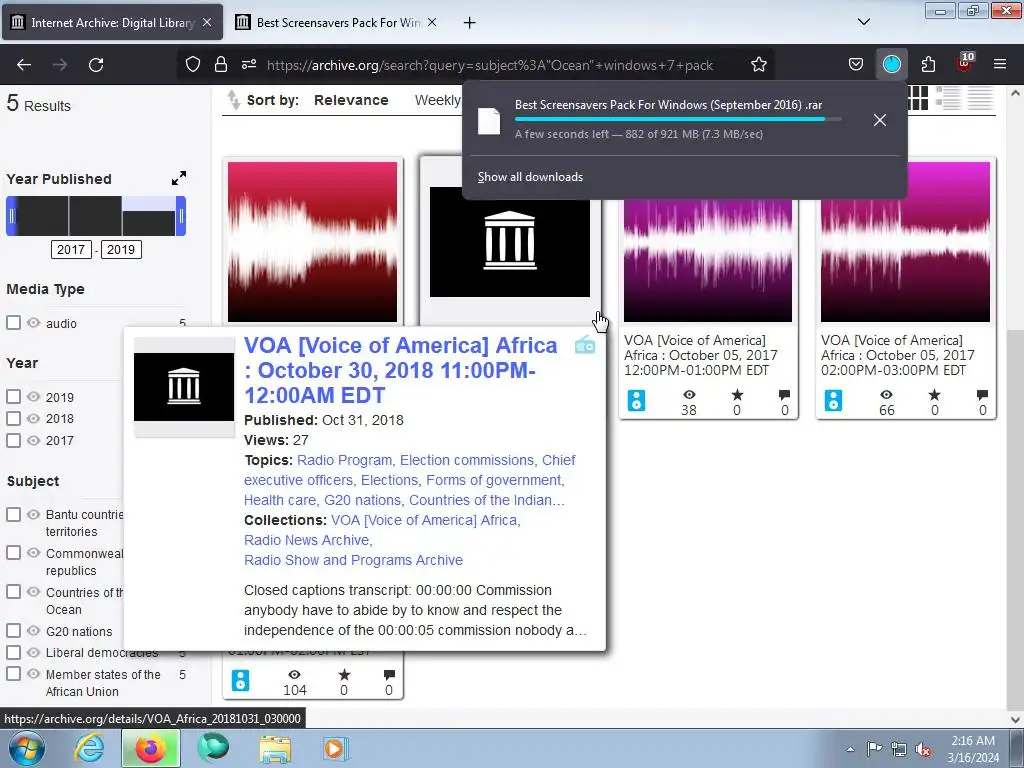Click the Action Center flag tray icon

click(x=874, y=749)
